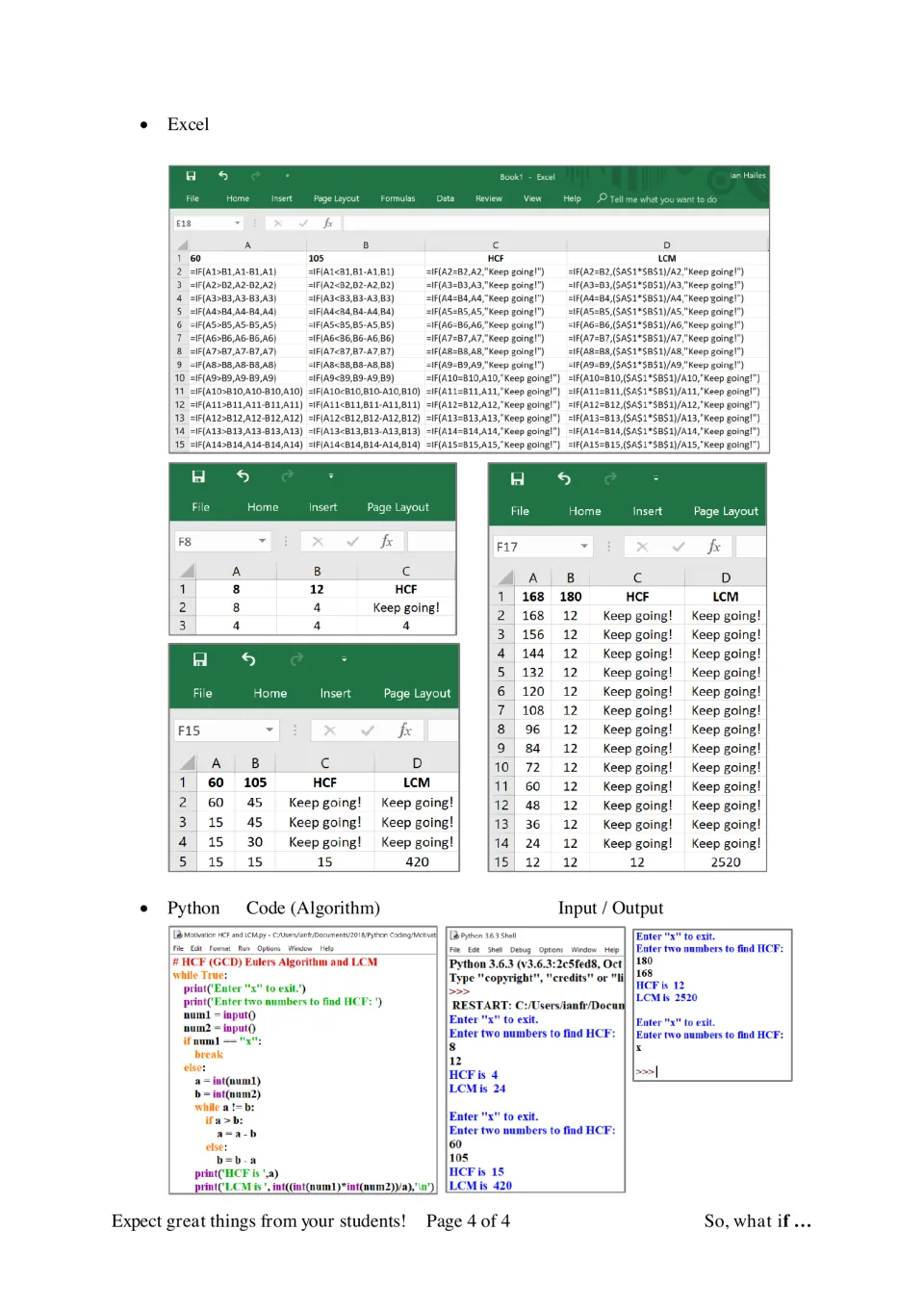Screen dimensions: 924x1307
Task: Open Review tab in top Excel window
Action: tap(489, 199)
